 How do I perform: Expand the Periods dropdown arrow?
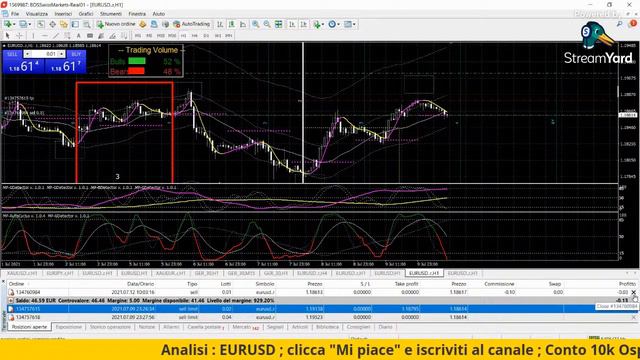tap(338, 24)
